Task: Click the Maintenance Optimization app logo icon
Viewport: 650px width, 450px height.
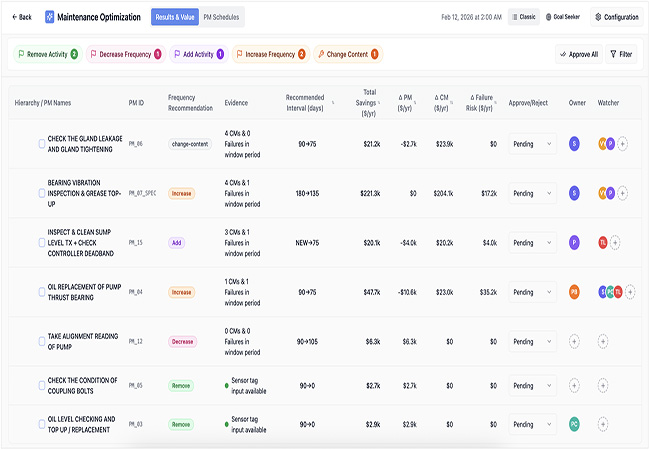Action: point(49,17)
